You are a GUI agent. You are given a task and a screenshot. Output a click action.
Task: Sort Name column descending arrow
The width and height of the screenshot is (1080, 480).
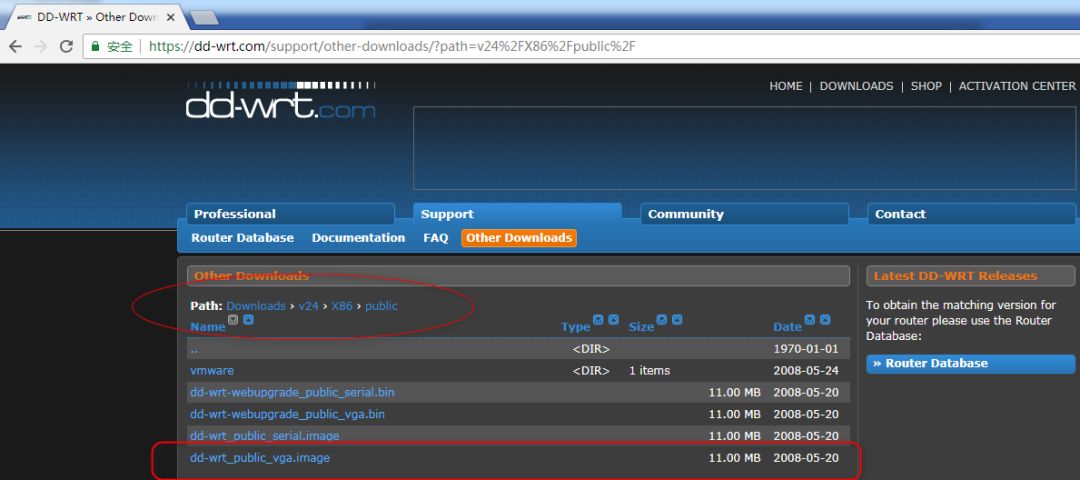coord(233,320)
